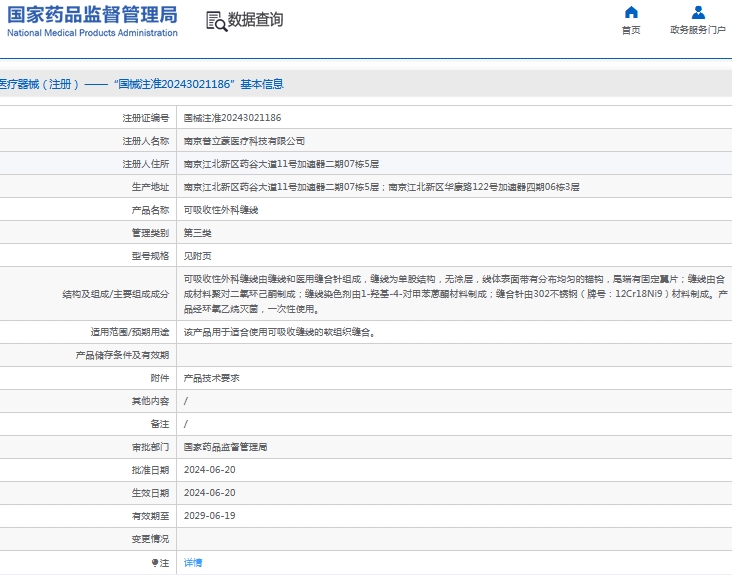Click the 数据查询 heading text

(x=255, y=20)
